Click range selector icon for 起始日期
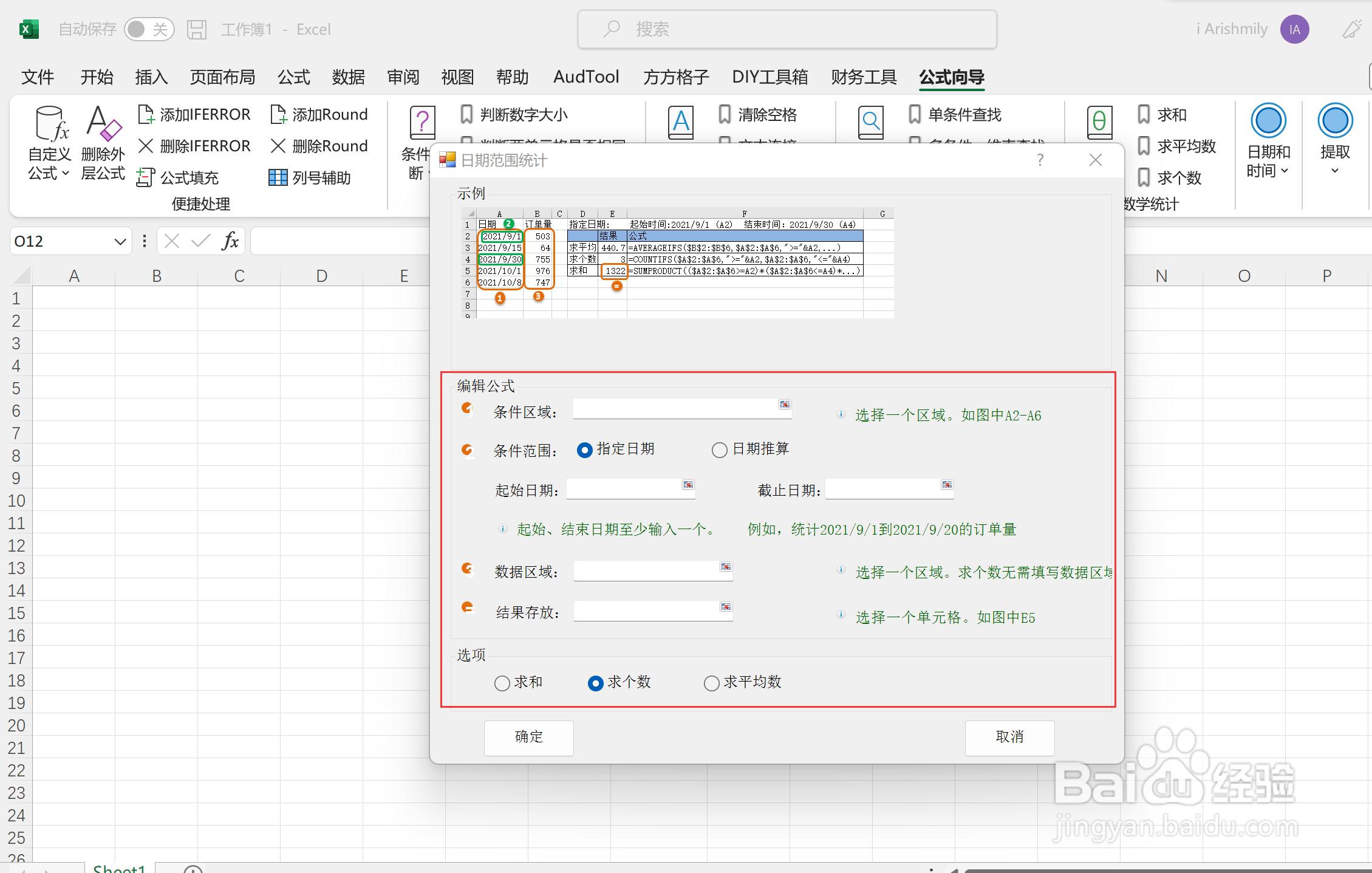The height and width of the screenshot is (873, 1372). point(688,485)
